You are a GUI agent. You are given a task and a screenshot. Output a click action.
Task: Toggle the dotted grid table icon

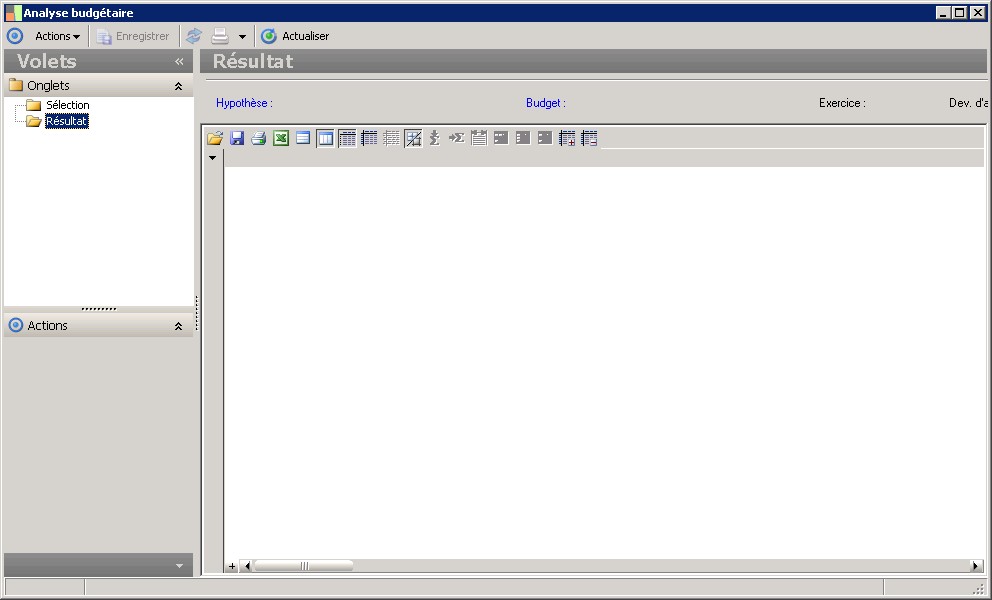(347, 138)
